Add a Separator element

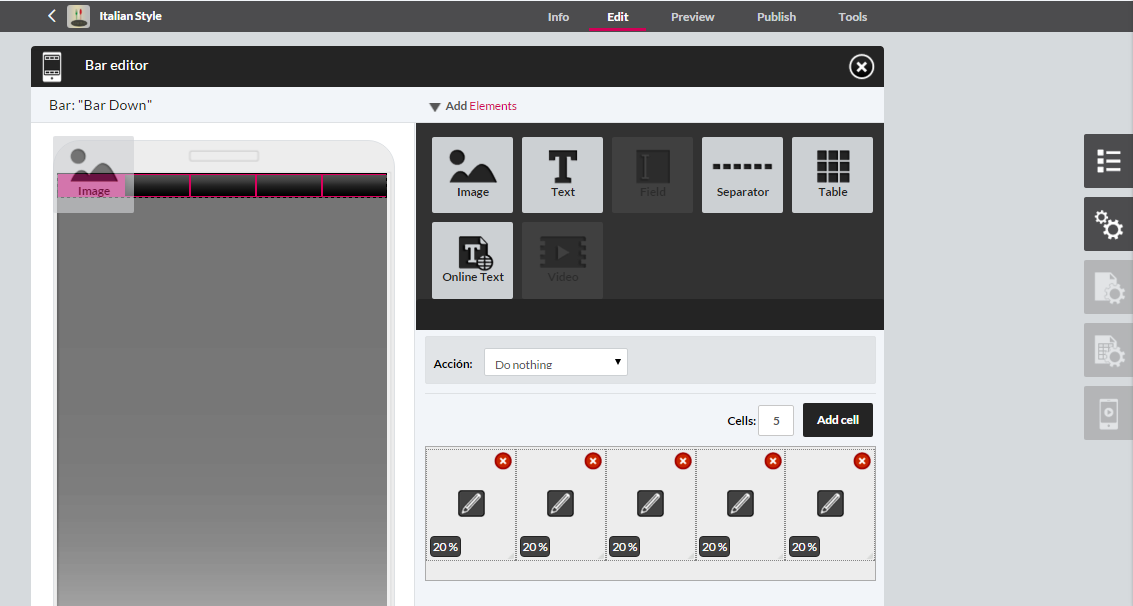[x=742, y=175]
